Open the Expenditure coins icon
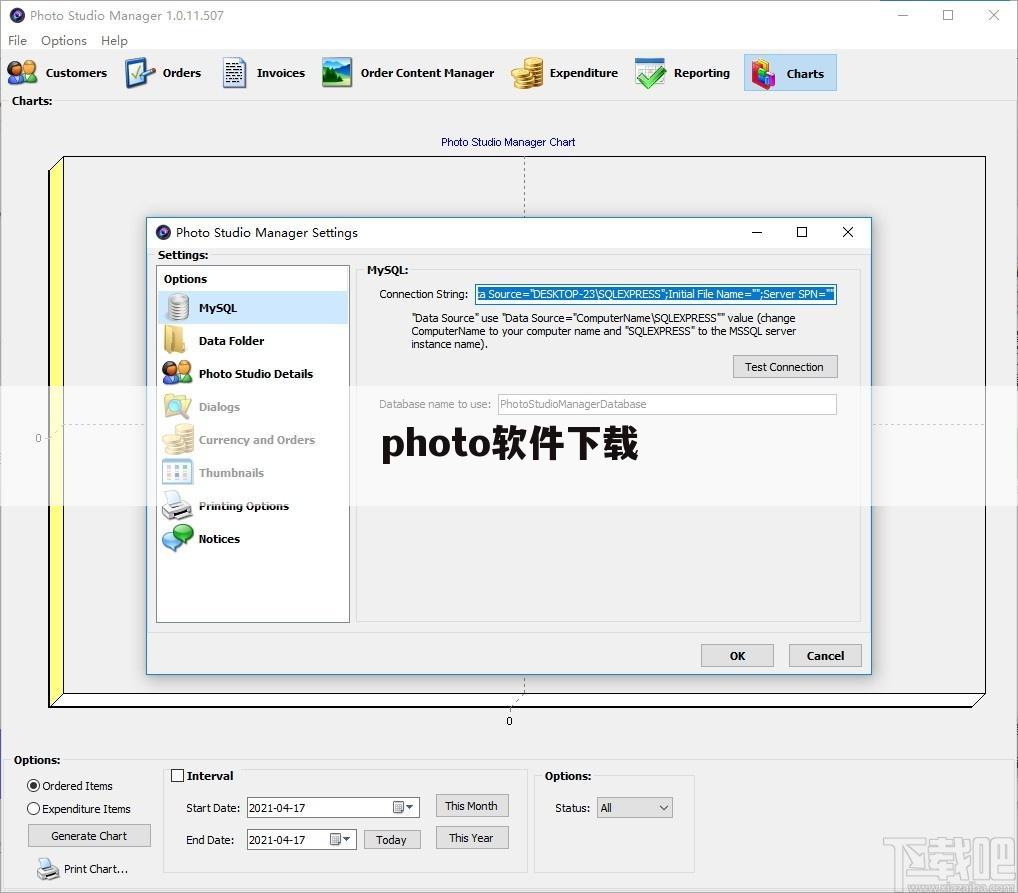Screen dimensions: 1018x893 tap(527, 73)
